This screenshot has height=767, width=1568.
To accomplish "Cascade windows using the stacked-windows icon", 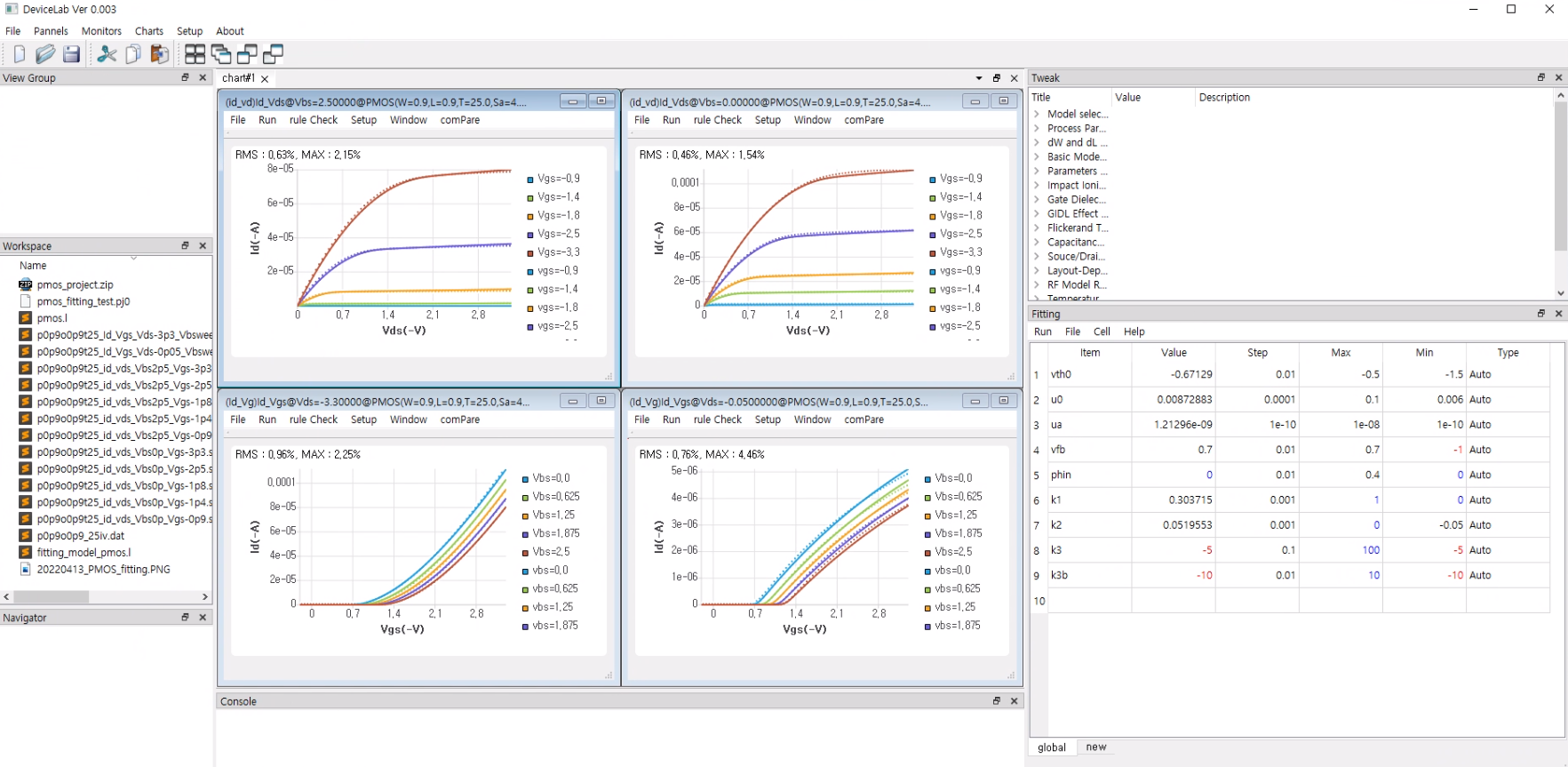I will pyautogui.click(x=220, y=54).
